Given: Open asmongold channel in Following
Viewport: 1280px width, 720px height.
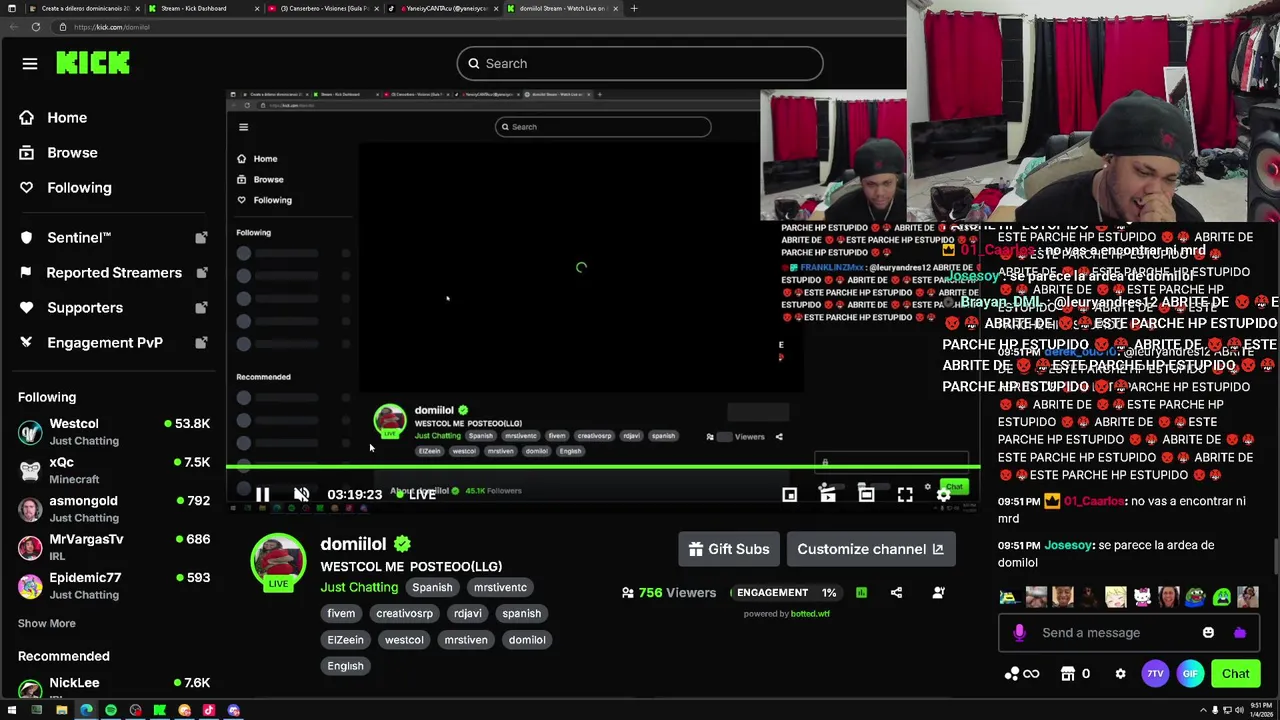Looking at the screenshot, I should [x=113, y=508].
